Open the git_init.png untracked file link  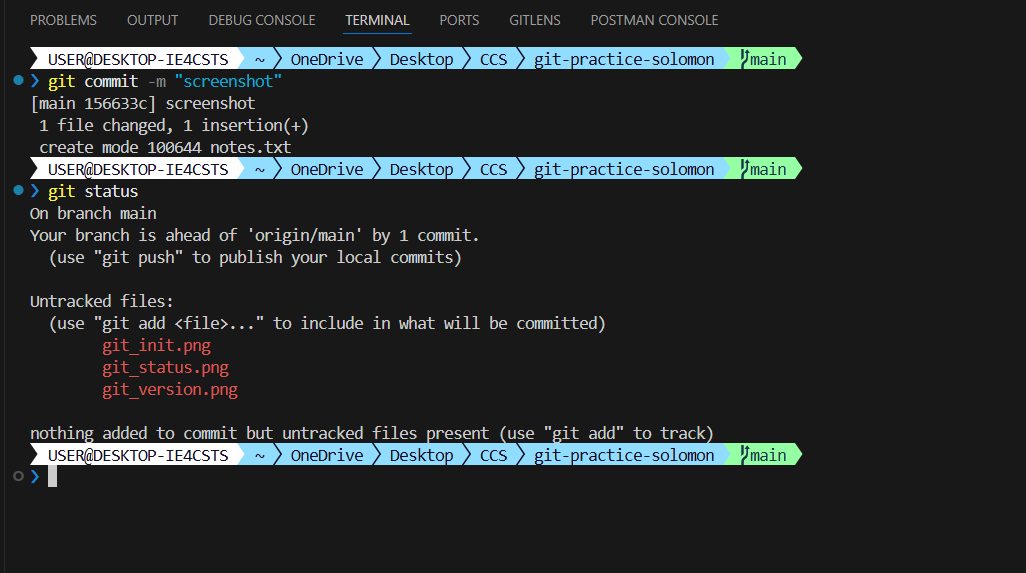coord(156,346)
